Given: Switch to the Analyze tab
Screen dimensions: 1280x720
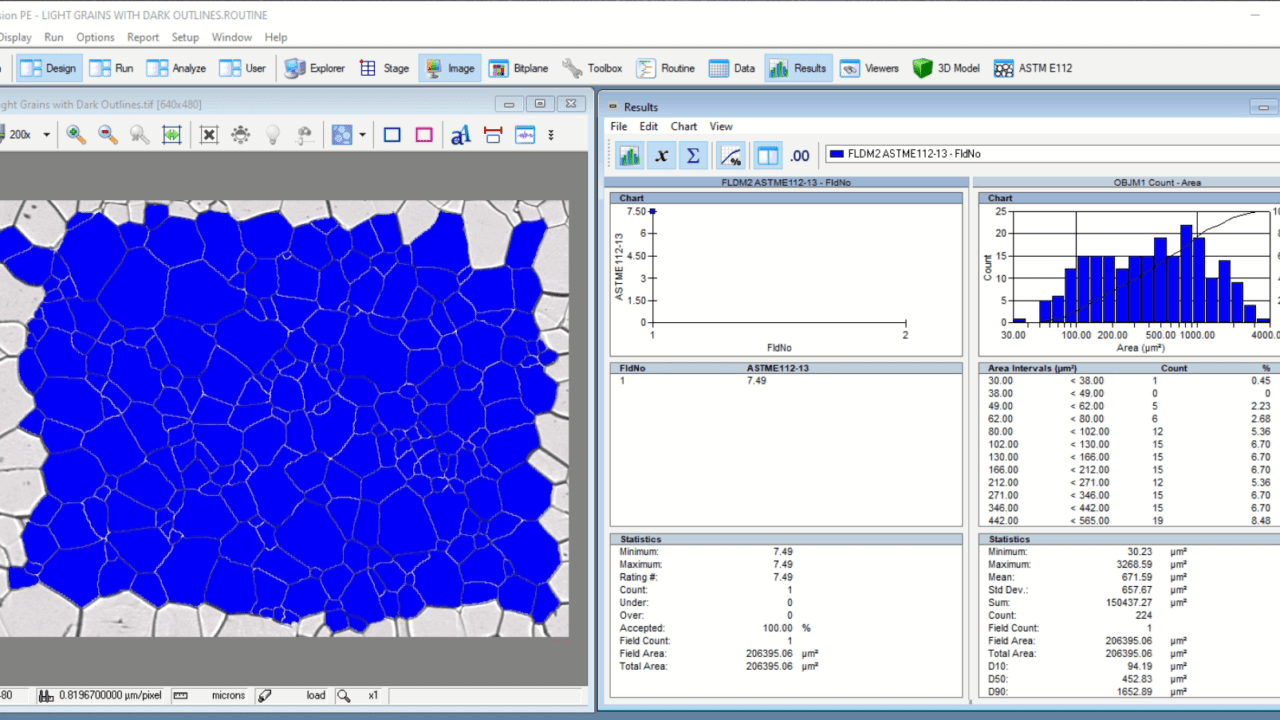Looking at the screenshot, I should 176,67.
